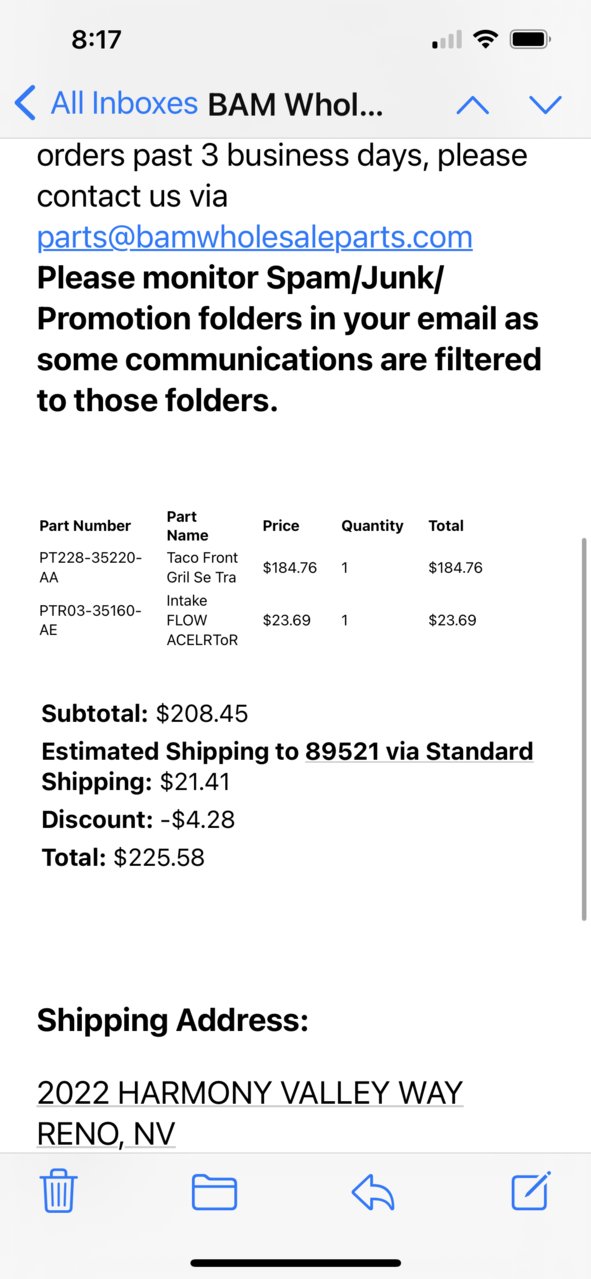
Task: Tap the cellular signal bars indicator
Action: point(447,41)
